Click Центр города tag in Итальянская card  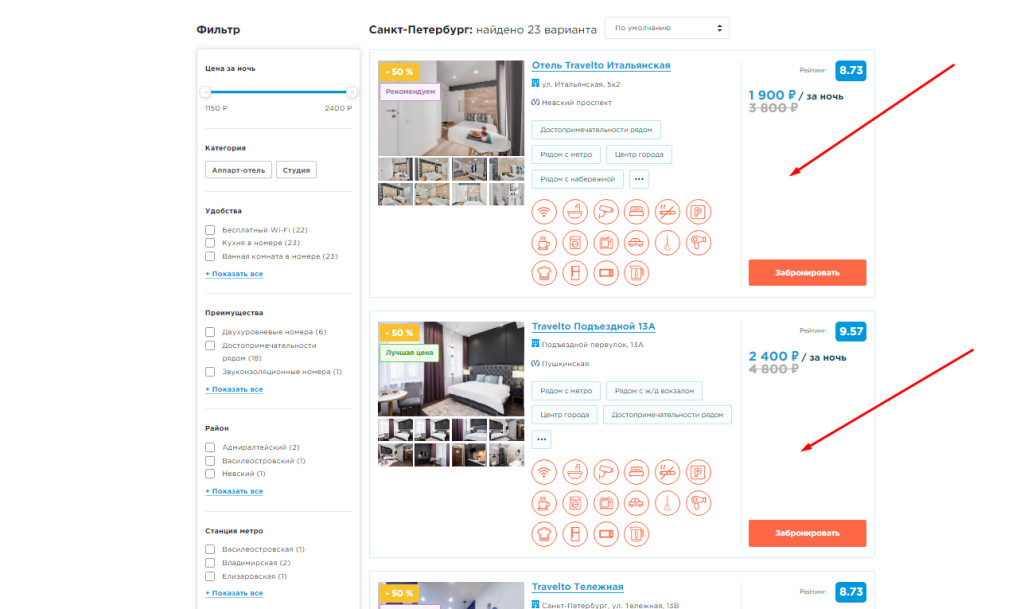click(639, 154)
